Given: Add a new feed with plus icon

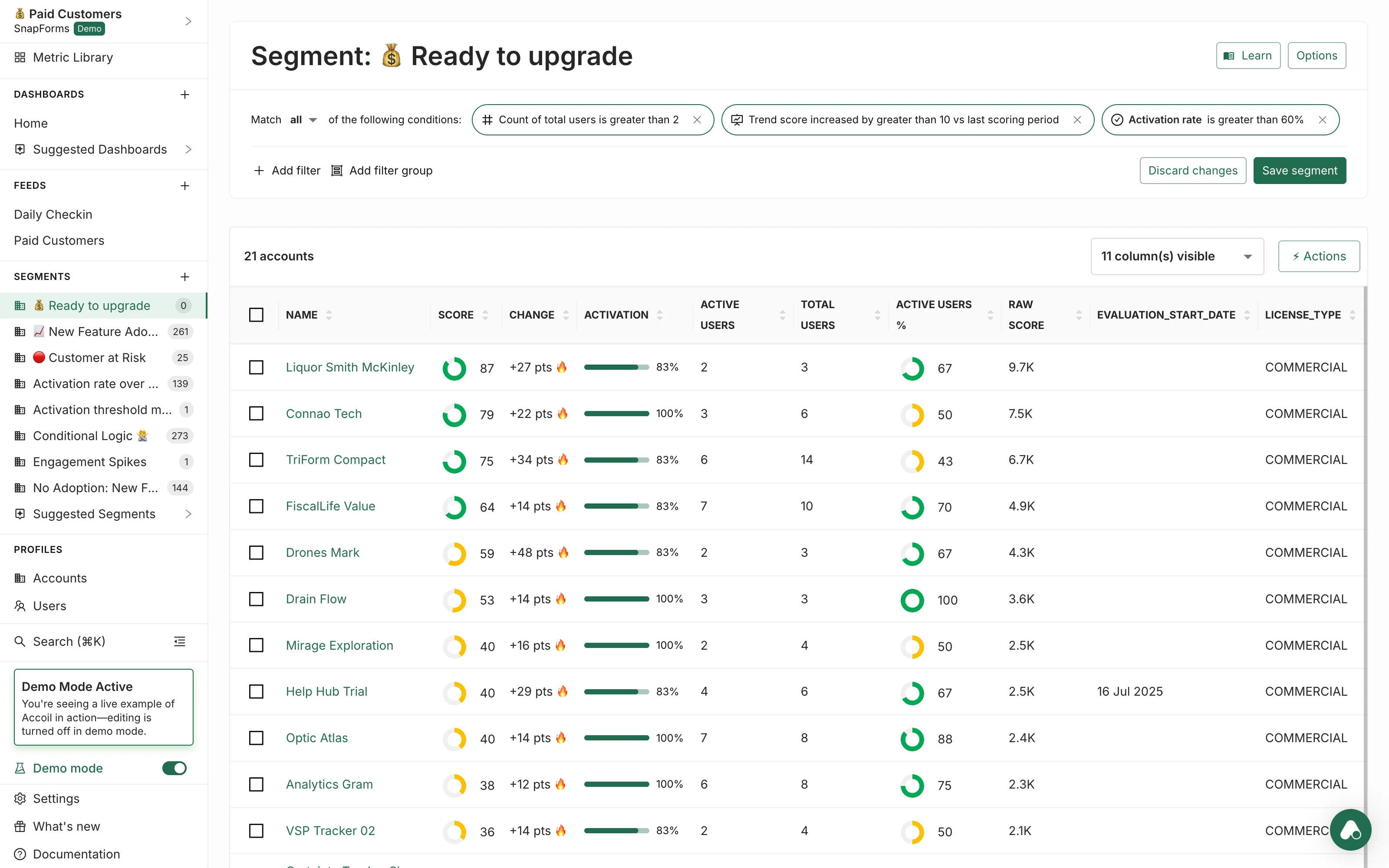Looking at the screenshot, I should click(185, 185).
